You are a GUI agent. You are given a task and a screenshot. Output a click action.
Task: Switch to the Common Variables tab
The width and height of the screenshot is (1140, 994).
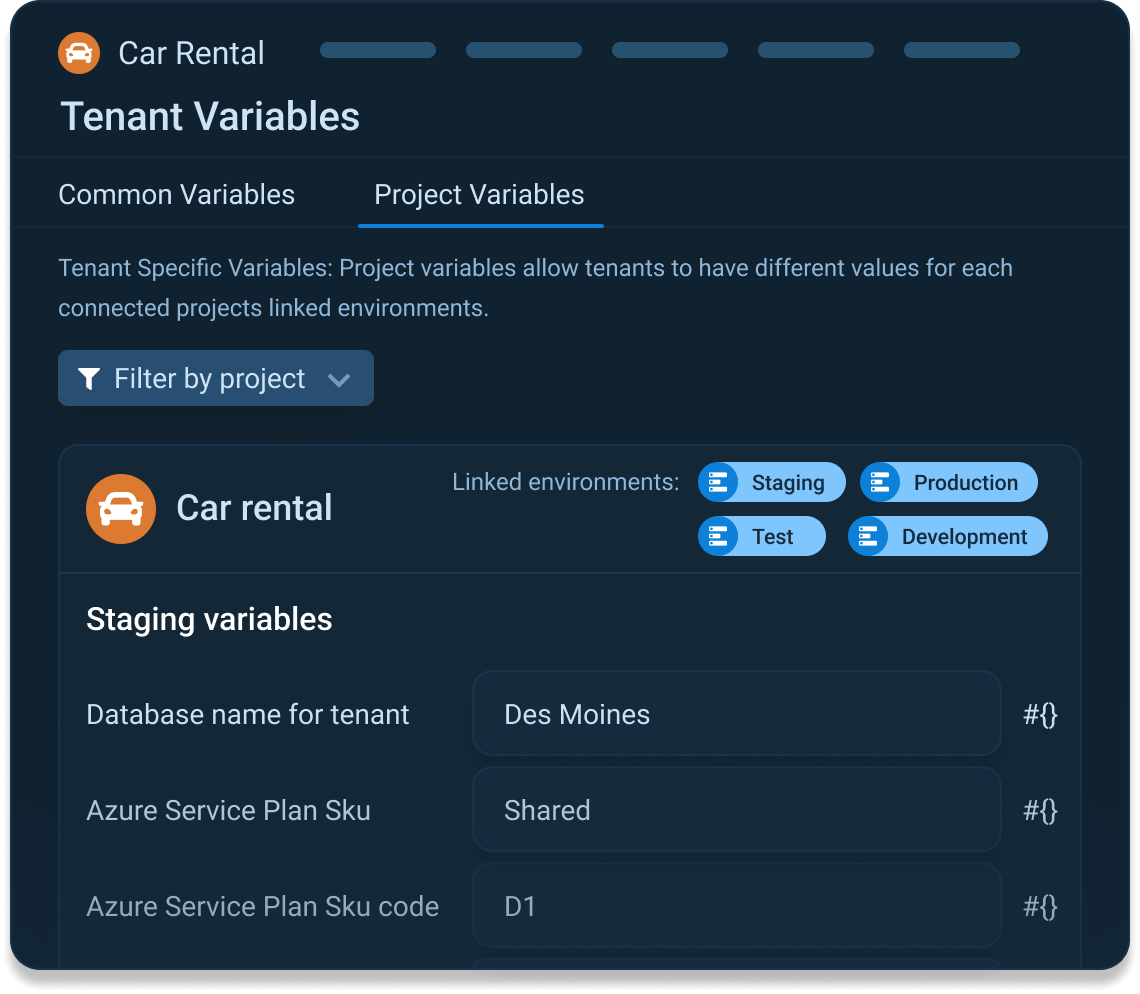pos(176,194)
